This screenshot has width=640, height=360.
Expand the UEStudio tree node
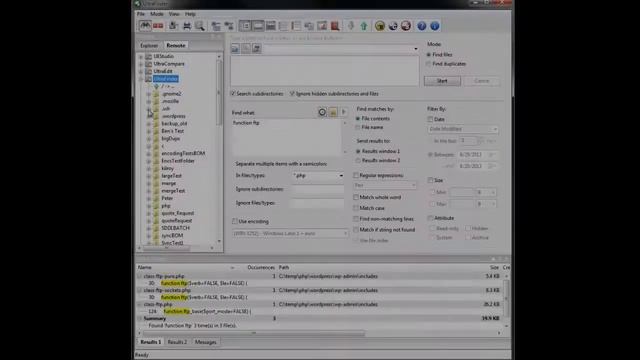pyautogui.click(x=141, y=56)
